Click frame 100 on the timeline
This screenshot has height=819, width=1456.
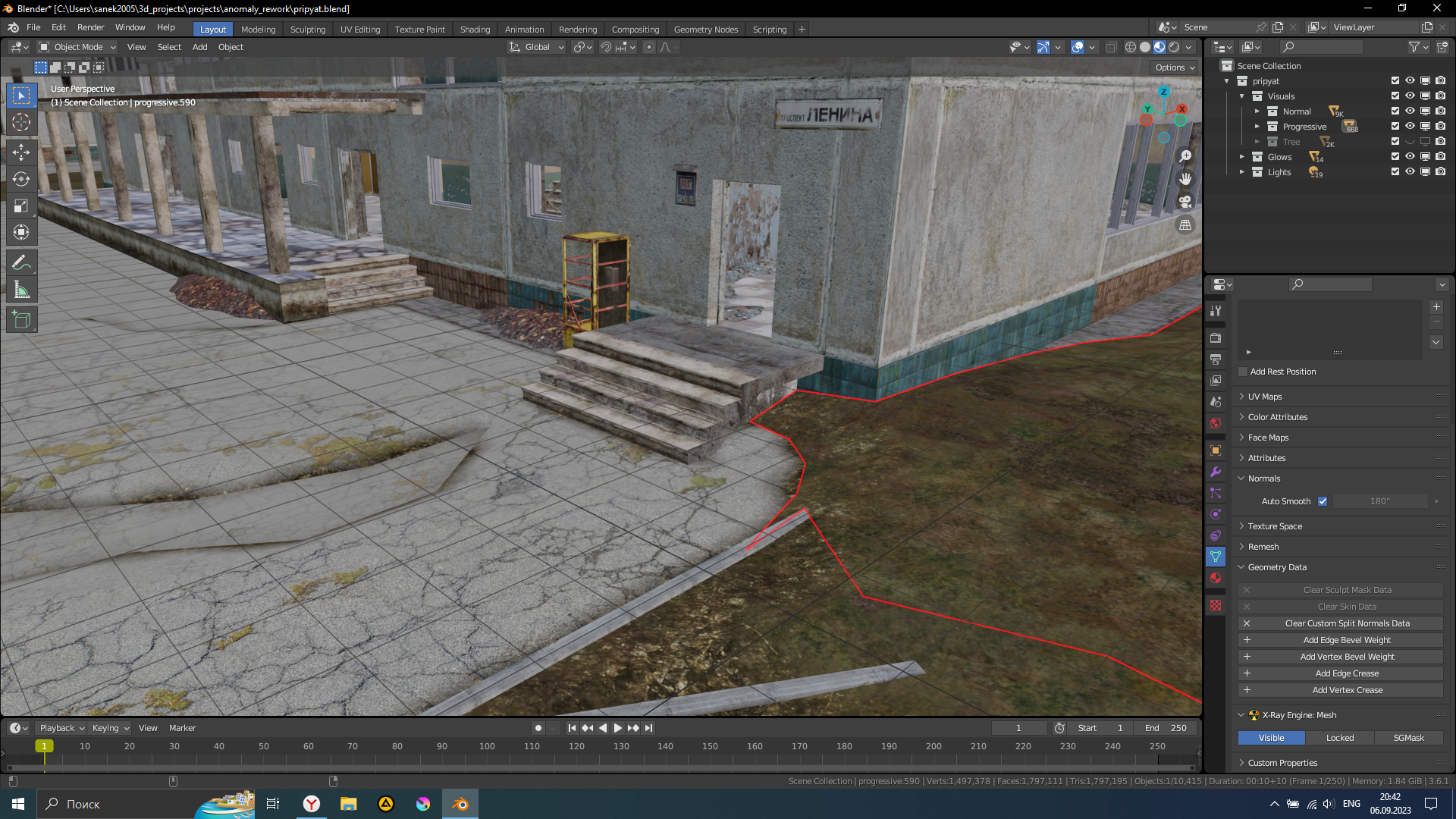tap(487, 746)
